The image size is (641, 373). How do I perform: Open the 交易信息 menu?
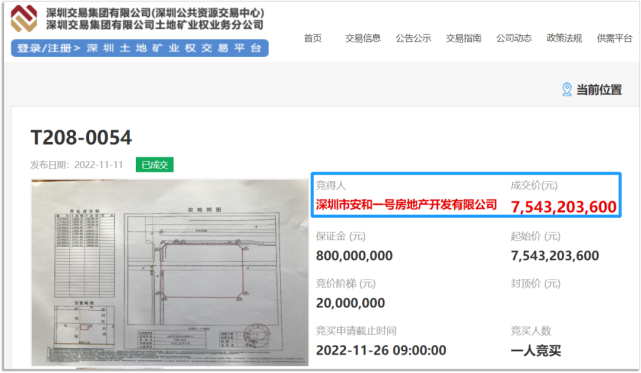tap(363, 38)
